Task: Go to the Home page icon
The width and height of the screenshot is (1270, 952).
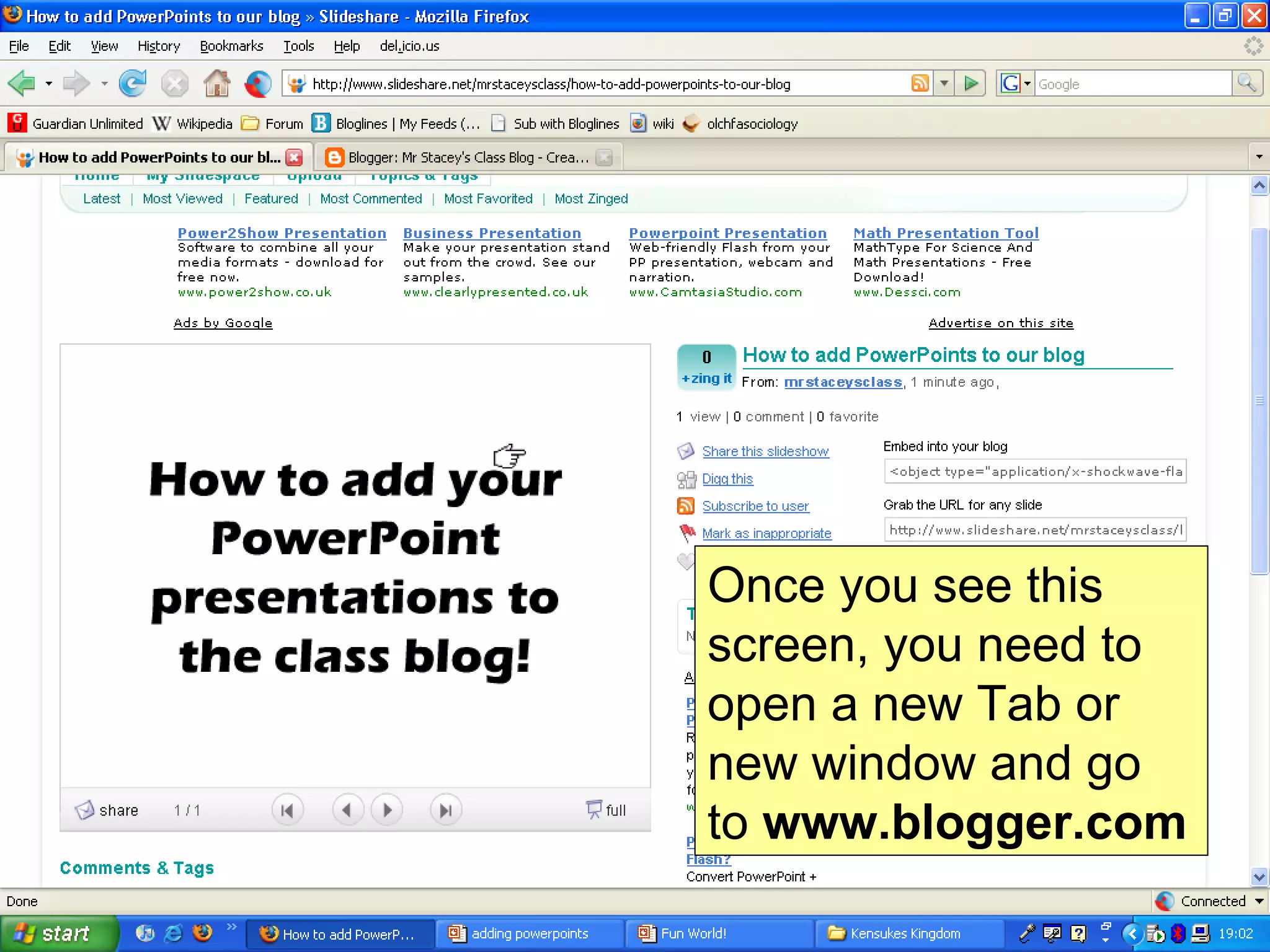Action: pyautogui.click(x=216, y=84)
